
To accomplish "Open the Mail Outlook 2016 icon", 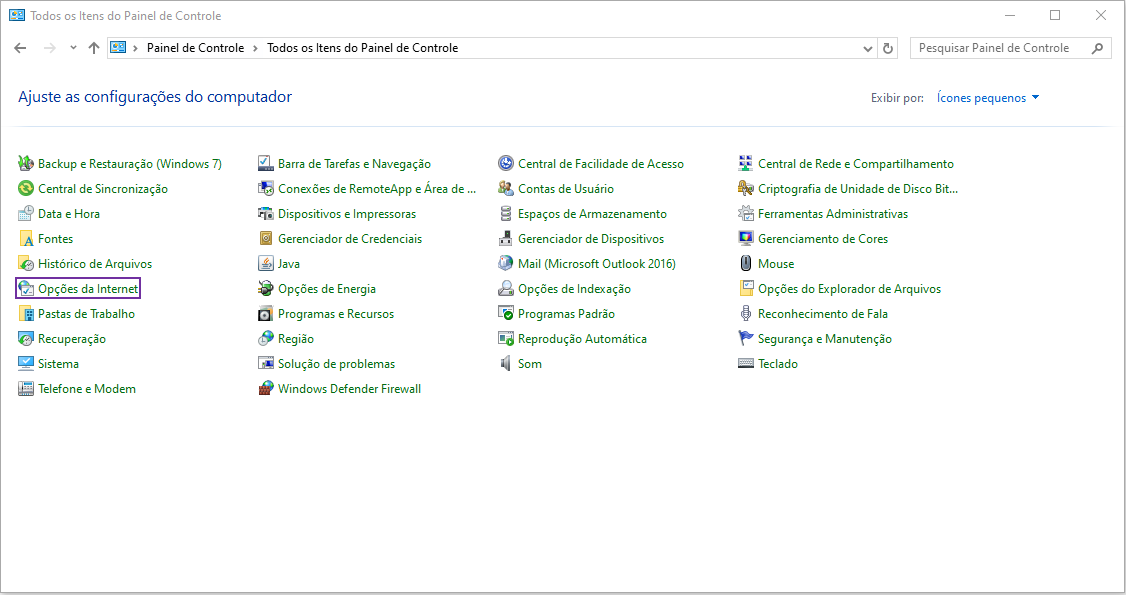I will pos(506,264).
